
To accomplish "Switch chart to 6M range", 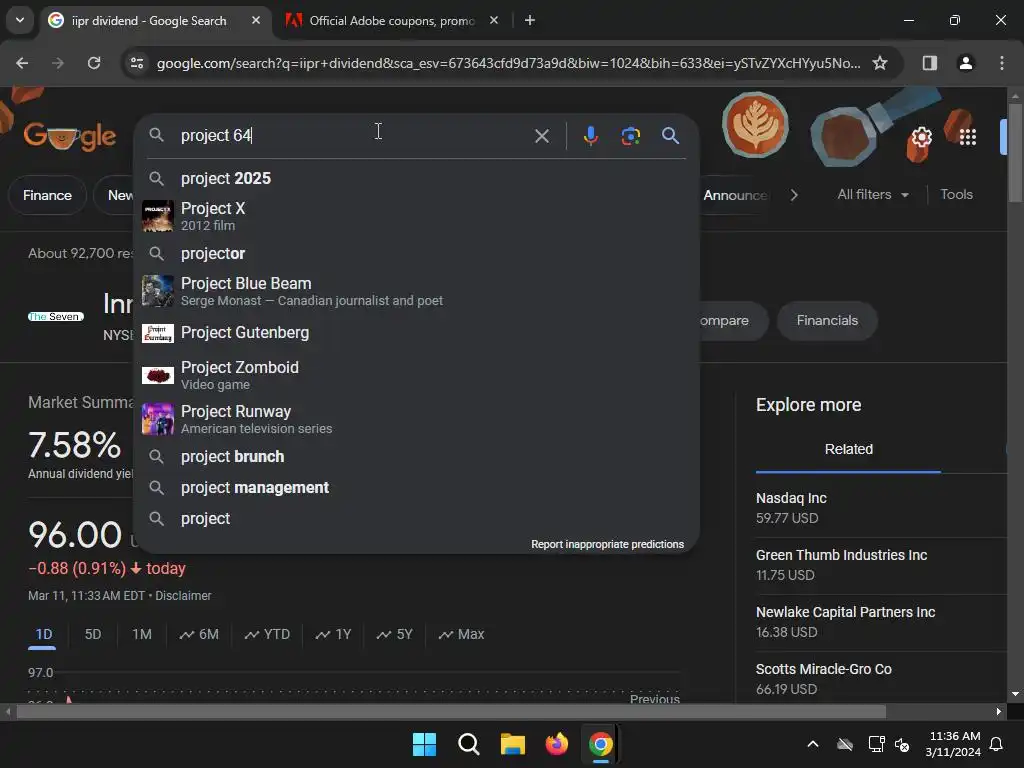I will click(x=199, y=634).
